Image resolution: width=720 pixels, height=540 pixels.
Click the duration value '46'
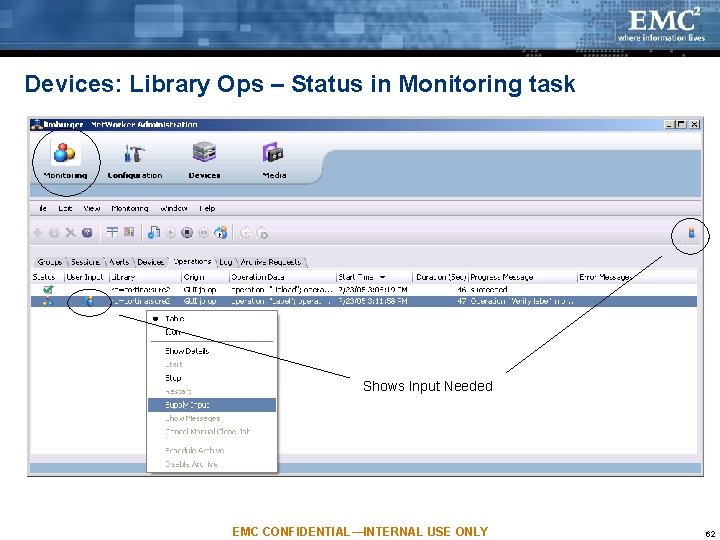pos(461,290)
